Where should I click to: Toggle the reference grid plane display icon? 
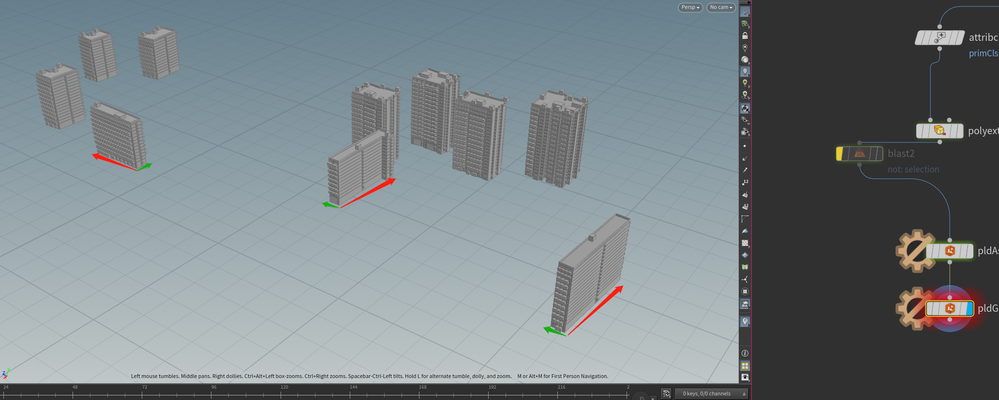click(x=745, y=11)
